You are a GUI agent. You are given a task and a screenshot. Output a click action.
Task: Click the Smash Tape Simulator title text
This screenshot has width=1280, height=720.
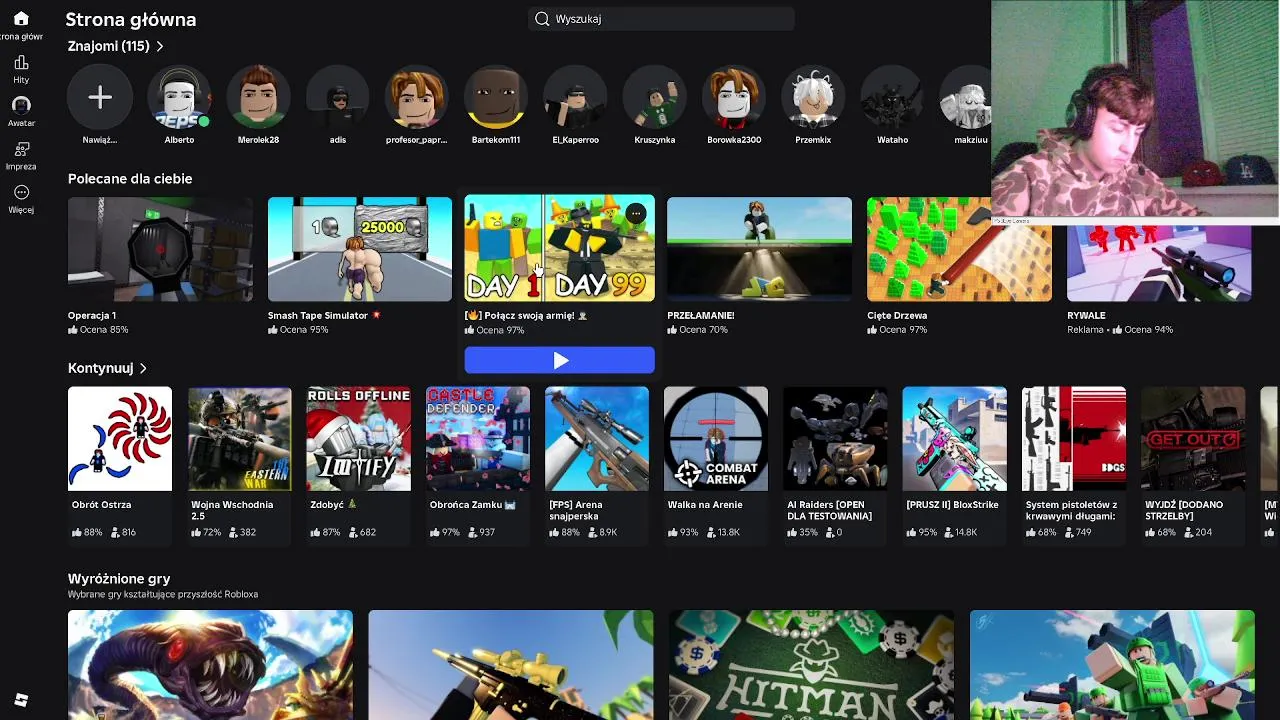(318, 315)
